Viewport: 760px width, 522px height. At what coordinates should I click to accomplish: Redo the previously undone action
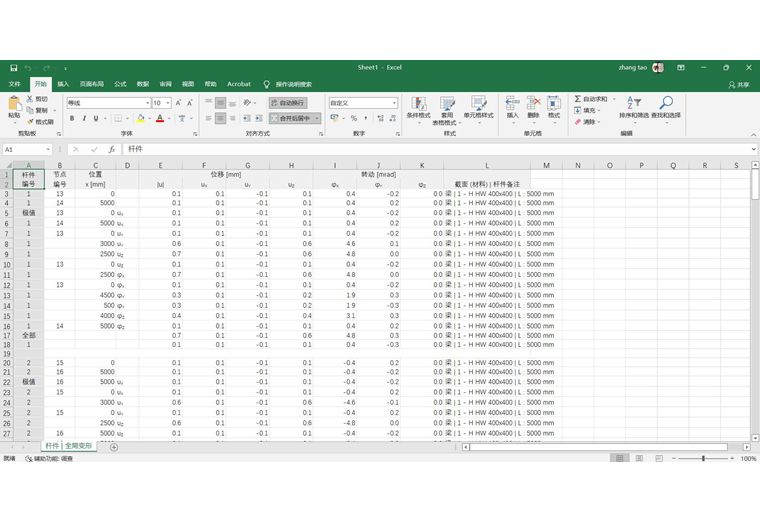[46, 68]
